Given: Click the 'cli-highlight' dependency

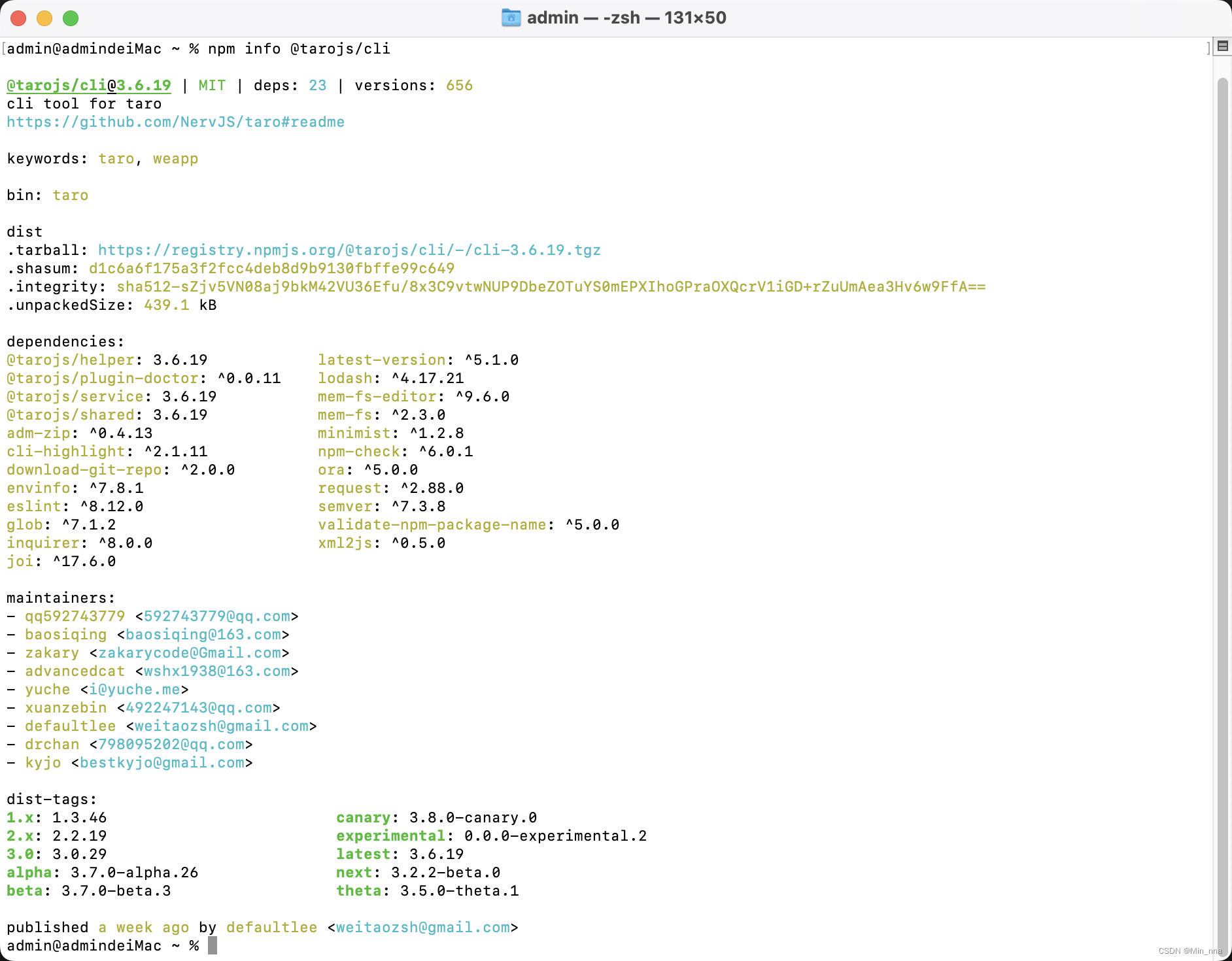Looking at the screenshot, I should pyautogui.click(x=66, y=452).
